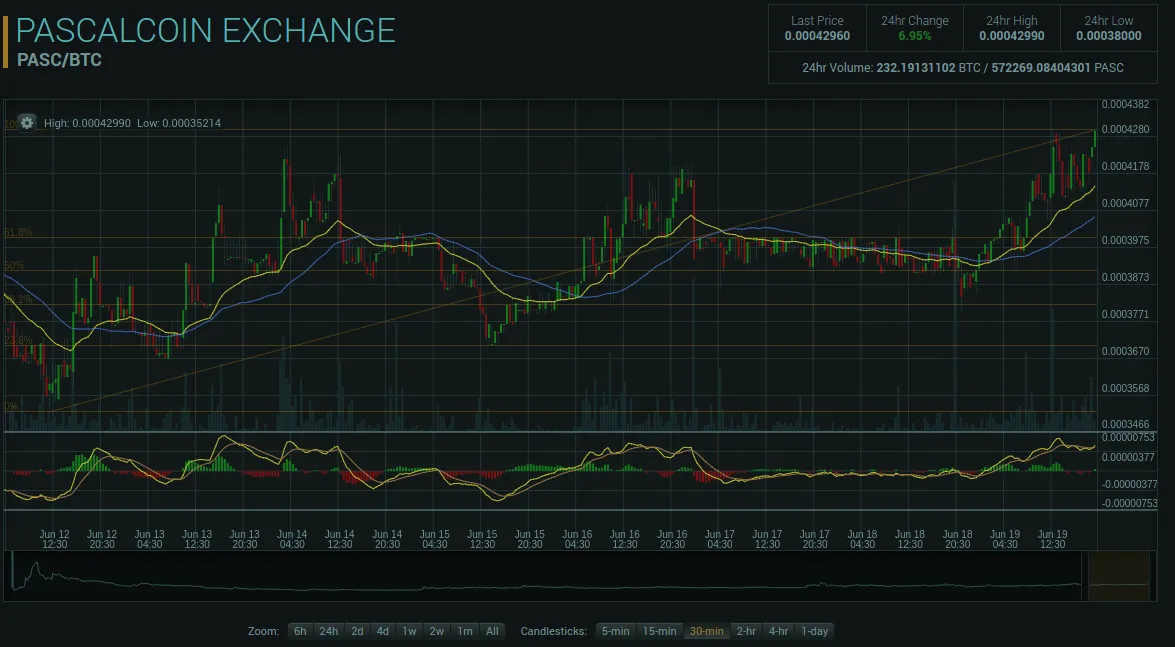Image resolution: width=1175 pixels, height=647 pixels.
Task: Open chart settings gear icon
Action: pos(26,123)
